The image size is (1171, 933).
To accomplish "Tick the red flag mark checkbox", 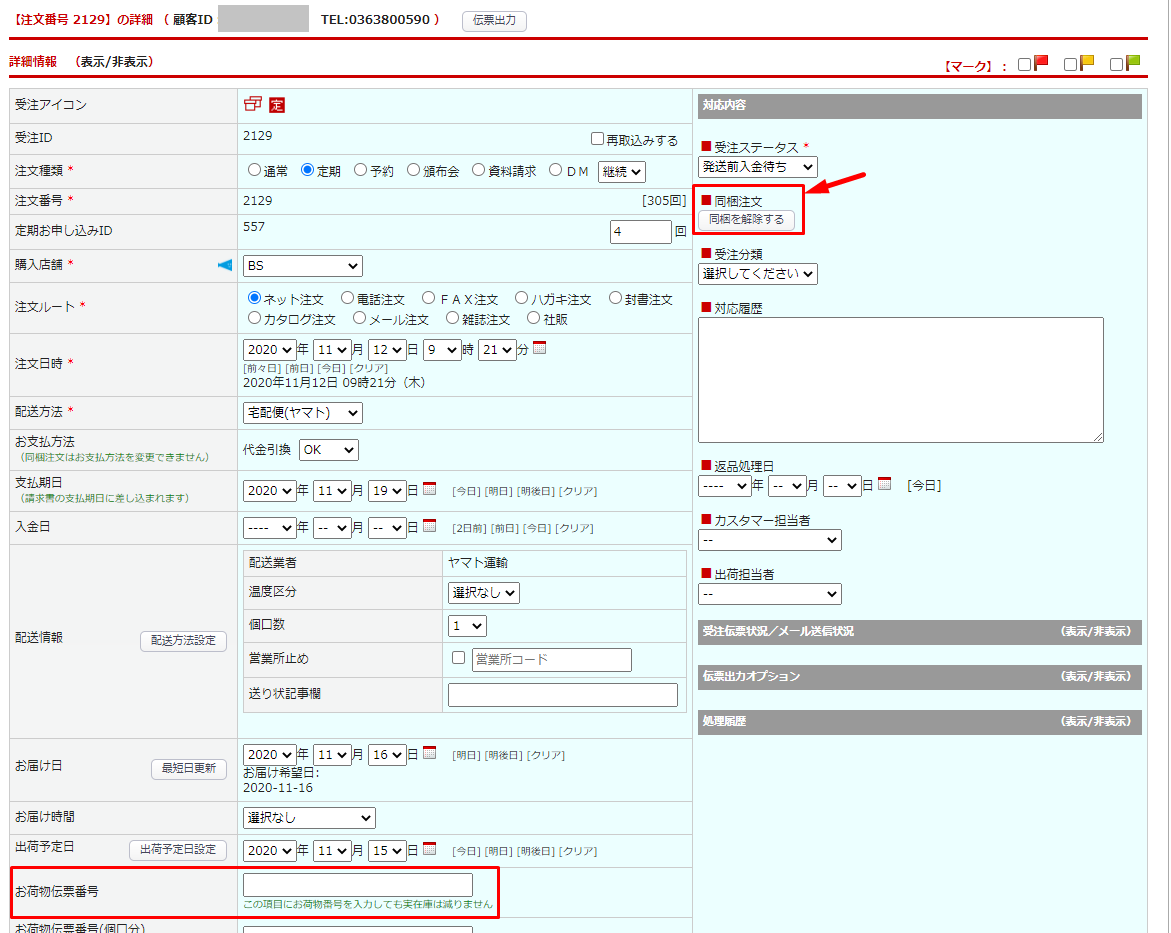I will (x=1024, y=64).
